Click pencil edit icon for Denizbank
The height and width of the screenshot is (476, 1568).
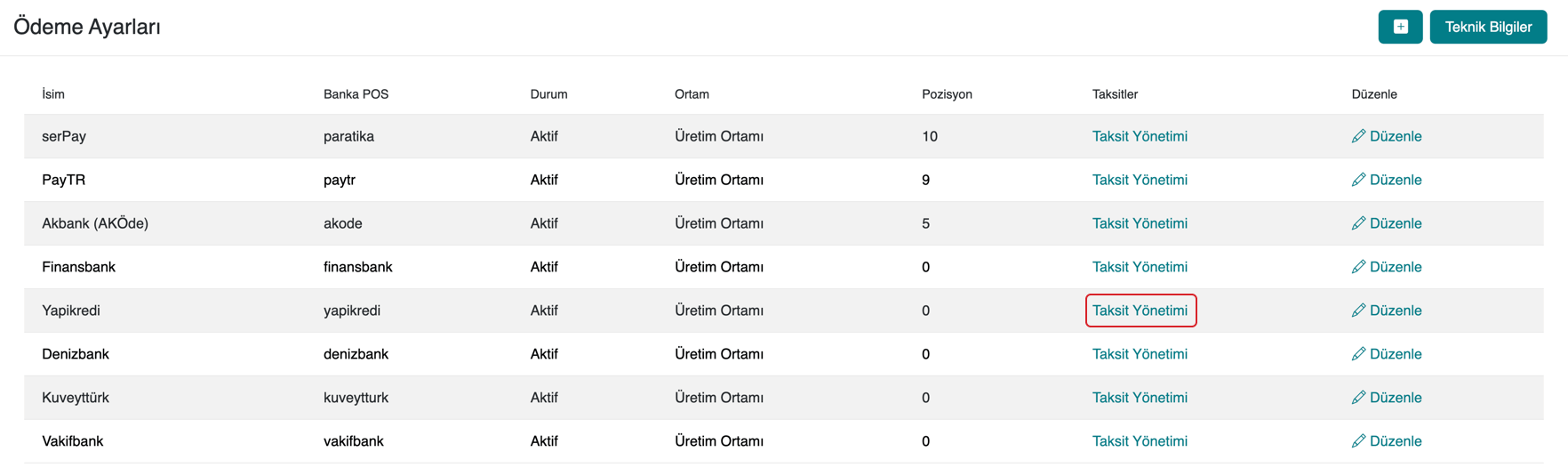1358,354
